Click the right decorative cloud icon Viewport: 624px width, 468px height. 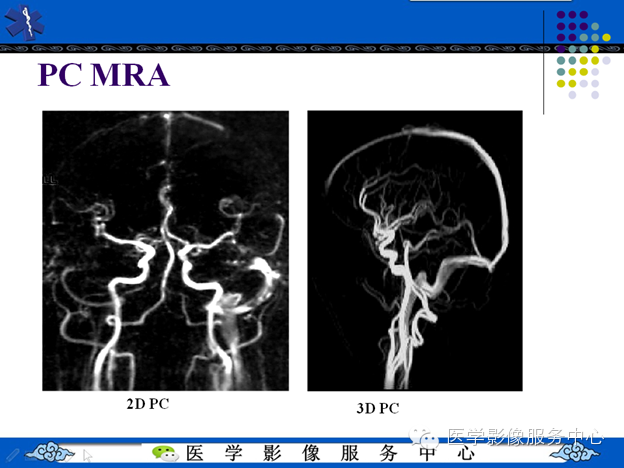tap(575, 452)
